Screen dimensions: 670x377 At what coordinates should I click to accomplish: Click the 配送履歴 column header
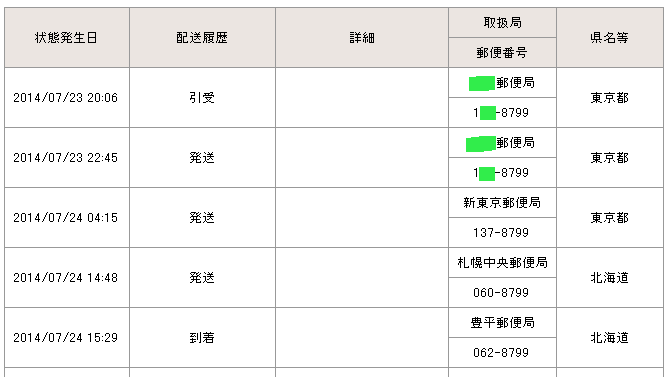click(202, 38)
